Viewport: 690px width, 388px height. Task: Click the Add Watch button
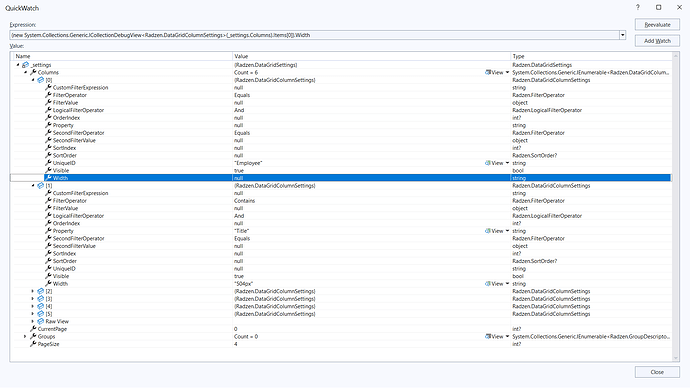click(657, 41)
